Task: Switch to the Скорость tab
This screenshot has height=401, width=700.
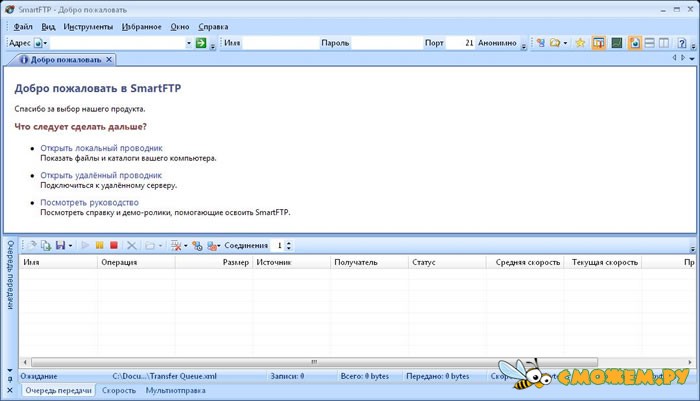Action: tap(119, 390)
